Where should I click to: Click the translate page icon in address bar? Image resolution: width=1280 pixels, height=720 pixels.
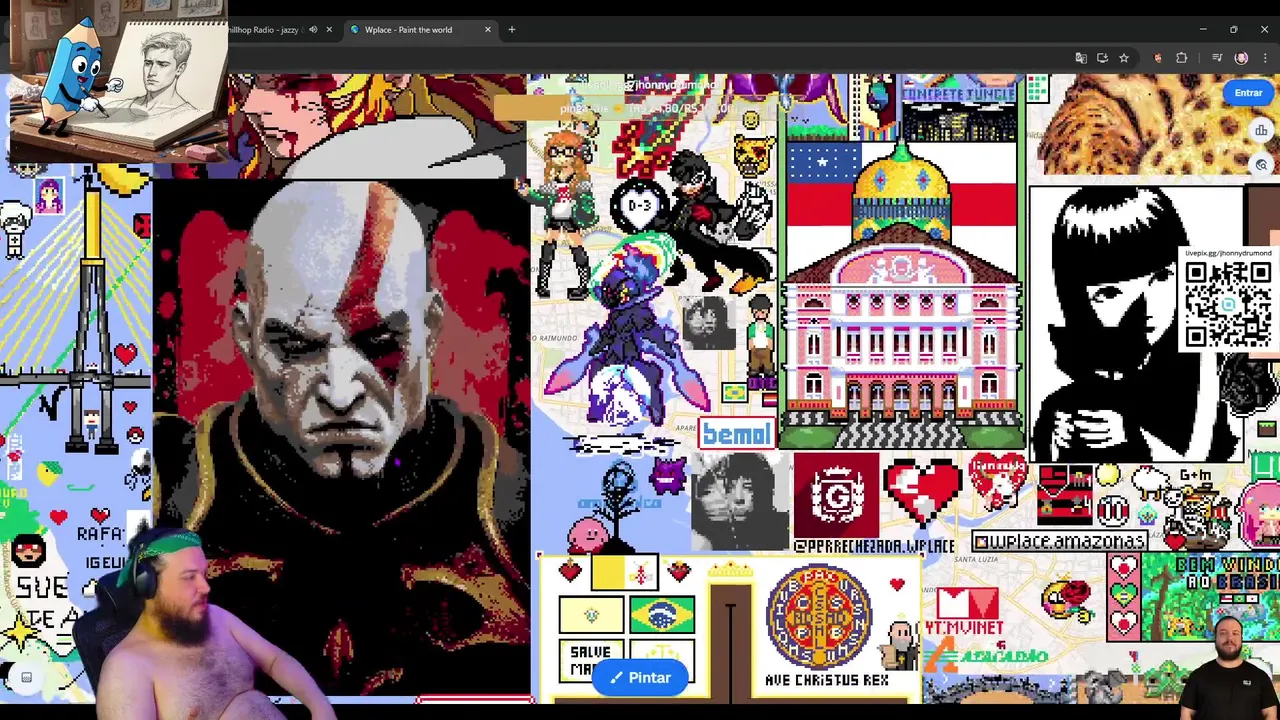coord(1081,58)
